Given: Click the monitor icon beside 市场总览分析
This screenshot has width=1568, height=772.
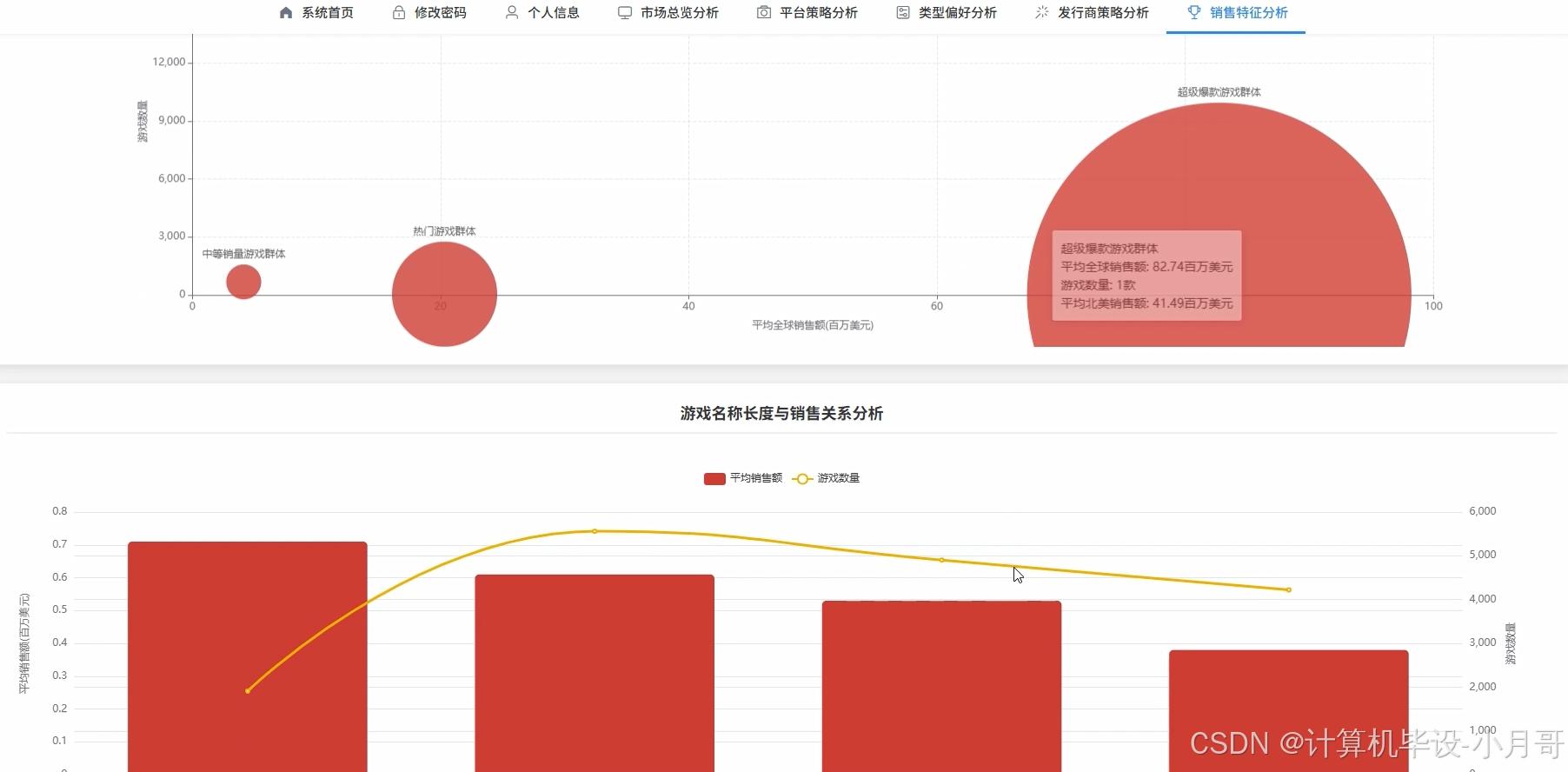Looking at the screenshot, I should pyautogui.click(x=625, y=12).
